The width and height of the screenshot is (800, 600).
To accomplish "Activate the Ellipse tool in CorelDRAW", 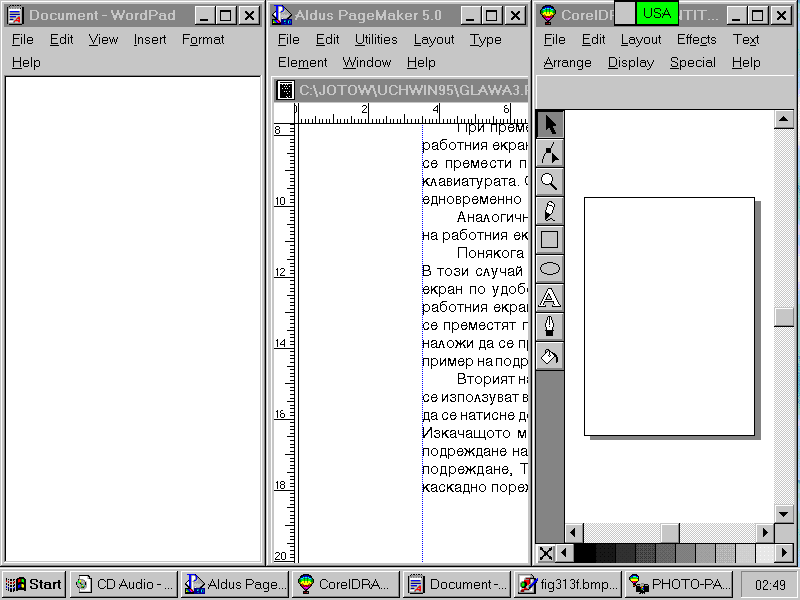I will click(x=549, y=268).
